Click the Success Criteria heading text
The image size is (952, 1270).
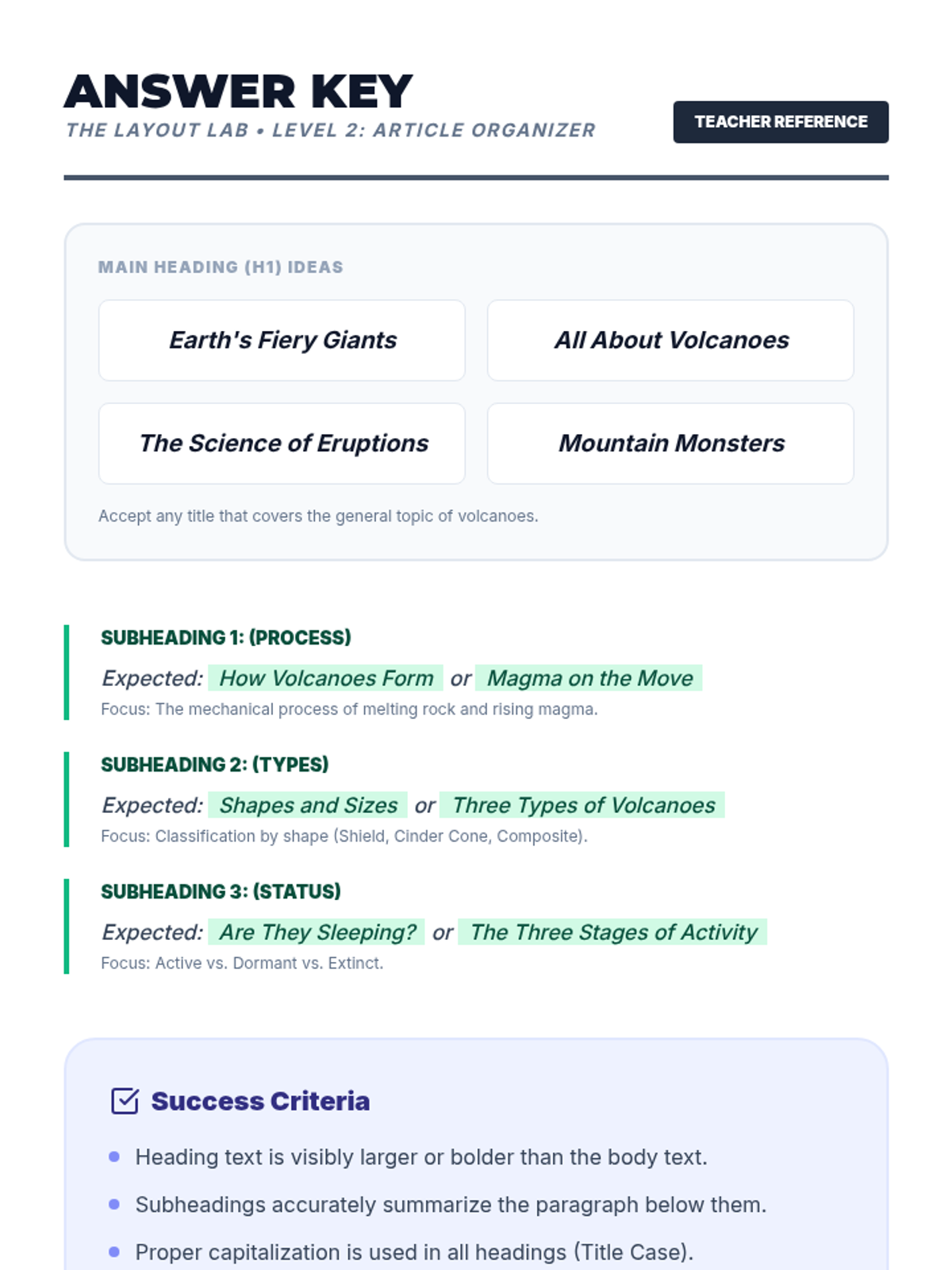tap(260, 1101)
